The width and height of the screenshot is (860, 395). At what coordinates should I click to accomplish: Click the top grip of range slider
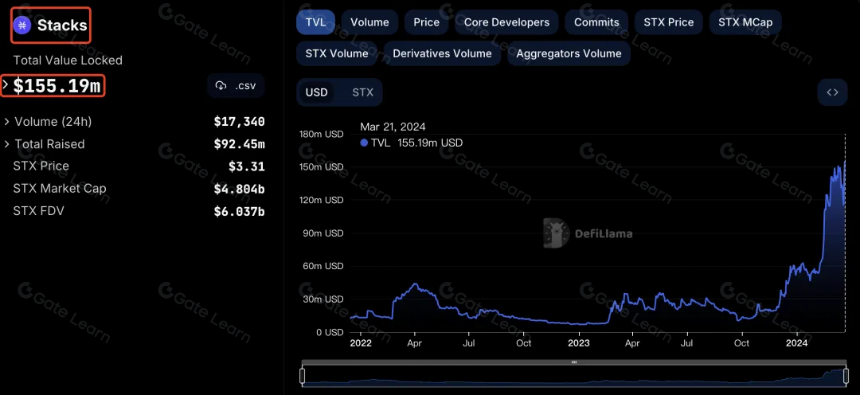point(574,363)
